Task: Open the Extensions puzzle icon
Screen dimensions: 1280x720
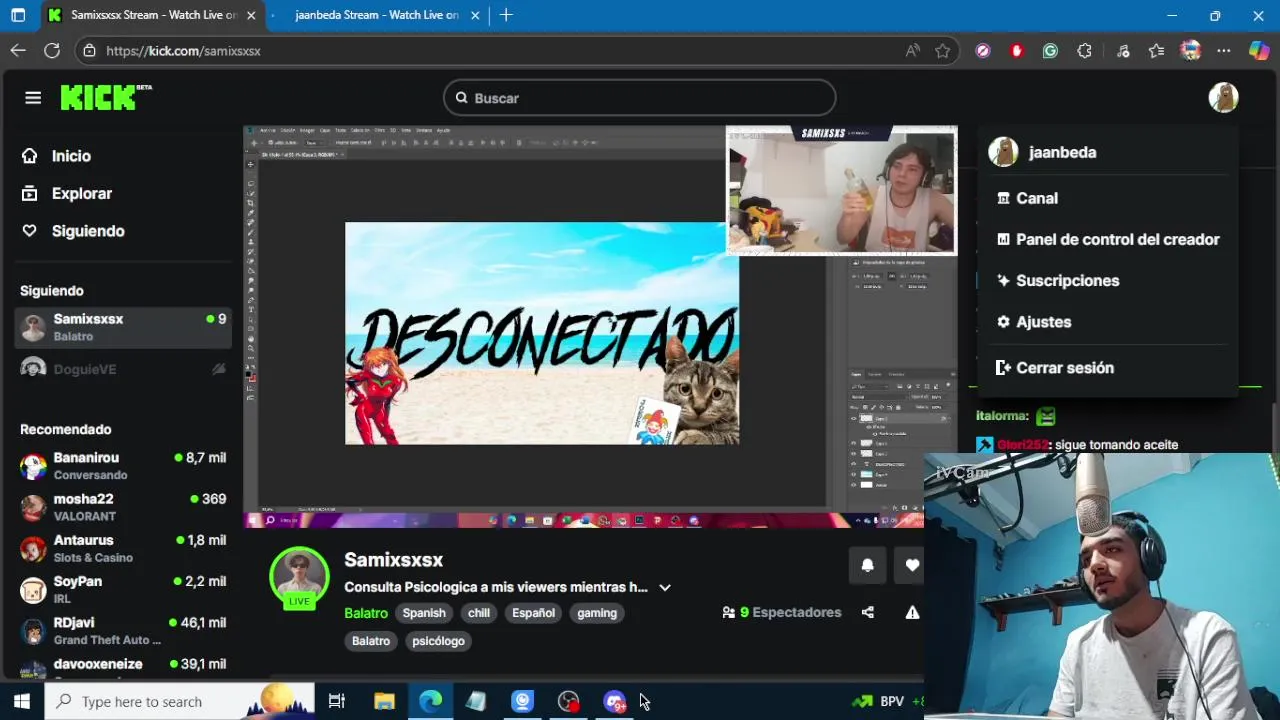Action: pos(1084,50)
